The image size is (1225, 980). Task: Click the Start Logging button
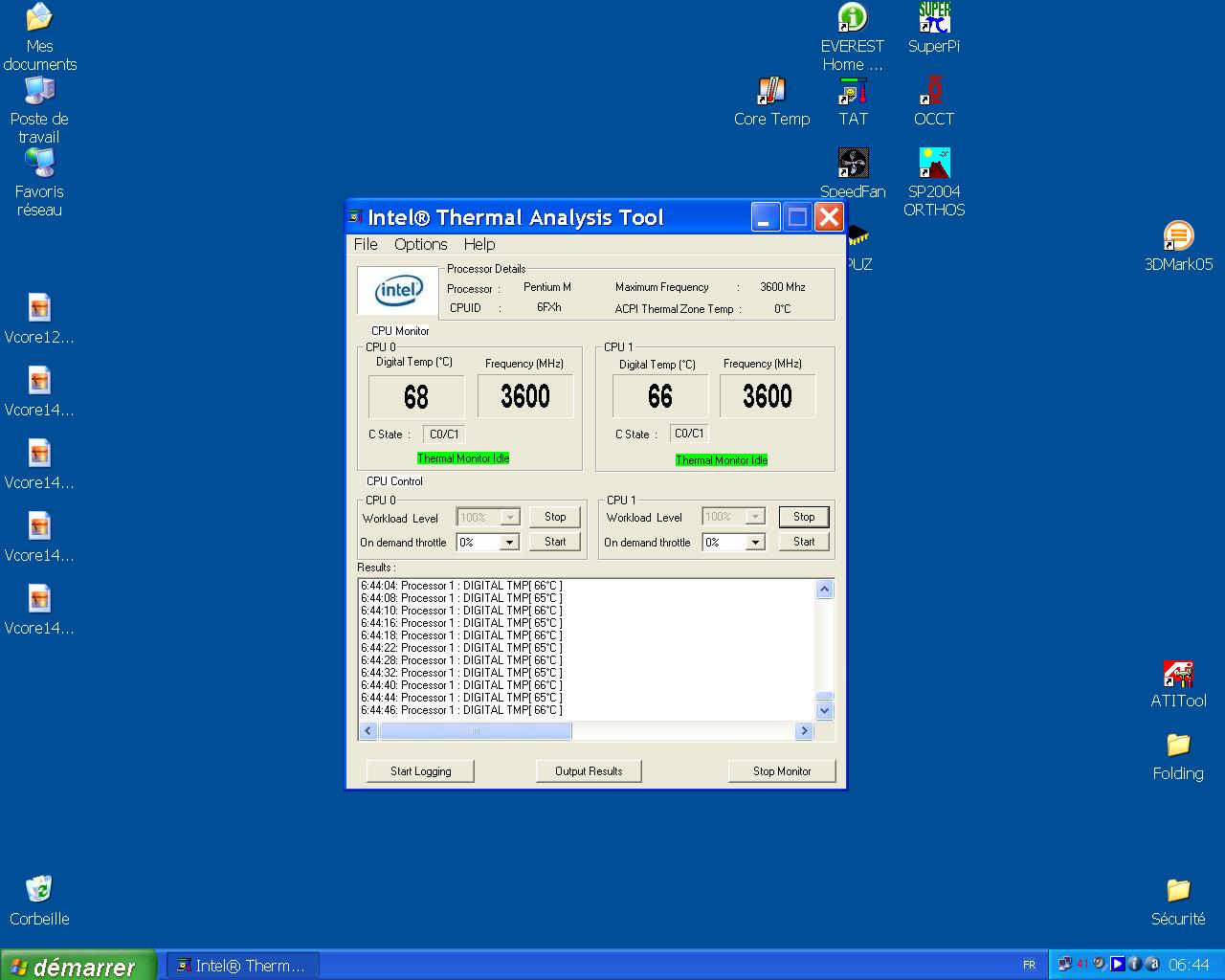(x=420, y=771)
